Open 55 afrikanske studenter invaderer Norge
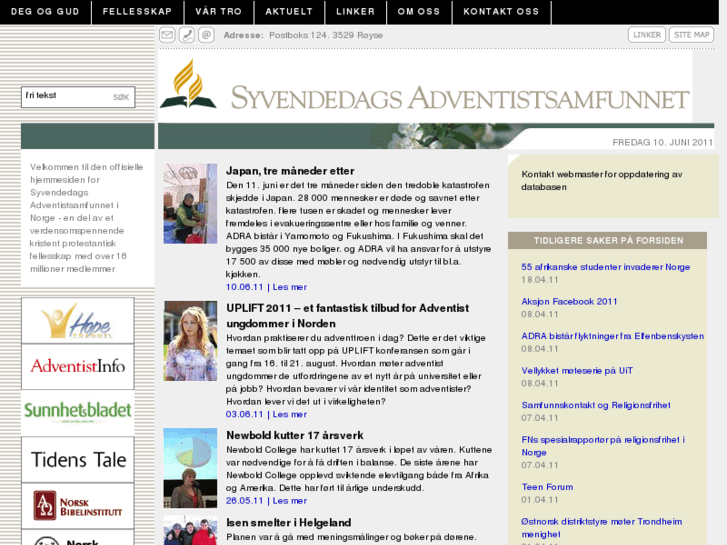Viewport: 727px width, 545px height. 606,267
